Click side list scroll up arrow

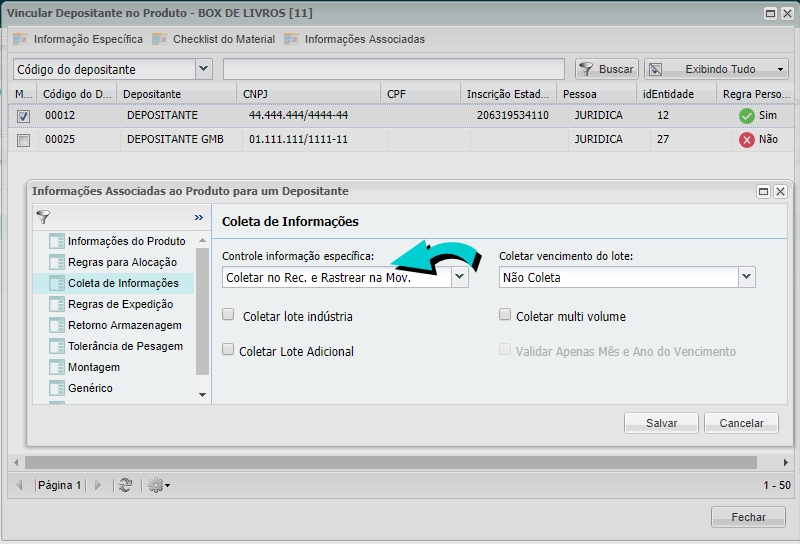[x=203, y=240]
